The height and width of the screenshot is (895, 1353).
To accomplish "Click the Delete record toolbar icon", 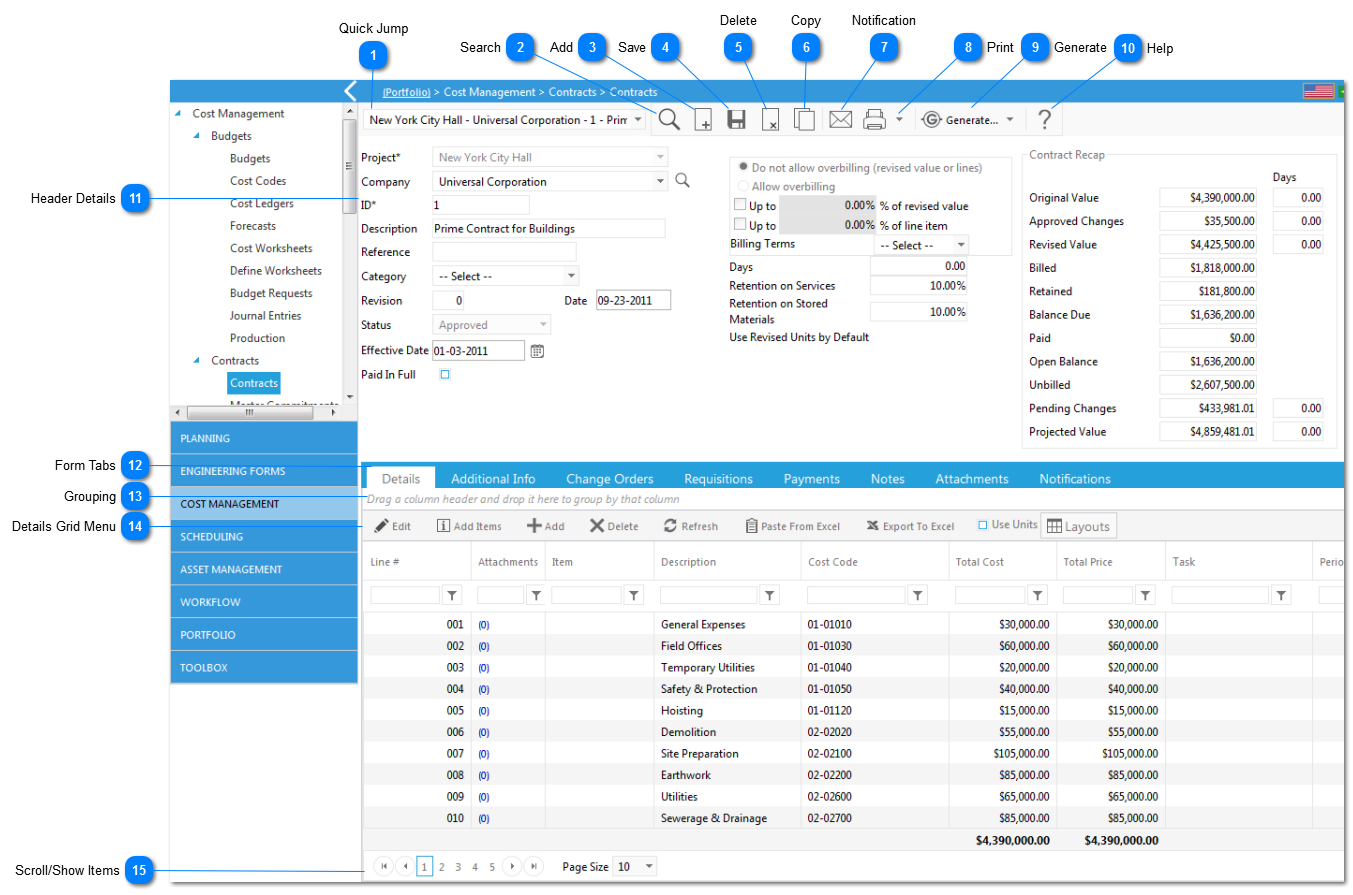I will click(770, 120).
